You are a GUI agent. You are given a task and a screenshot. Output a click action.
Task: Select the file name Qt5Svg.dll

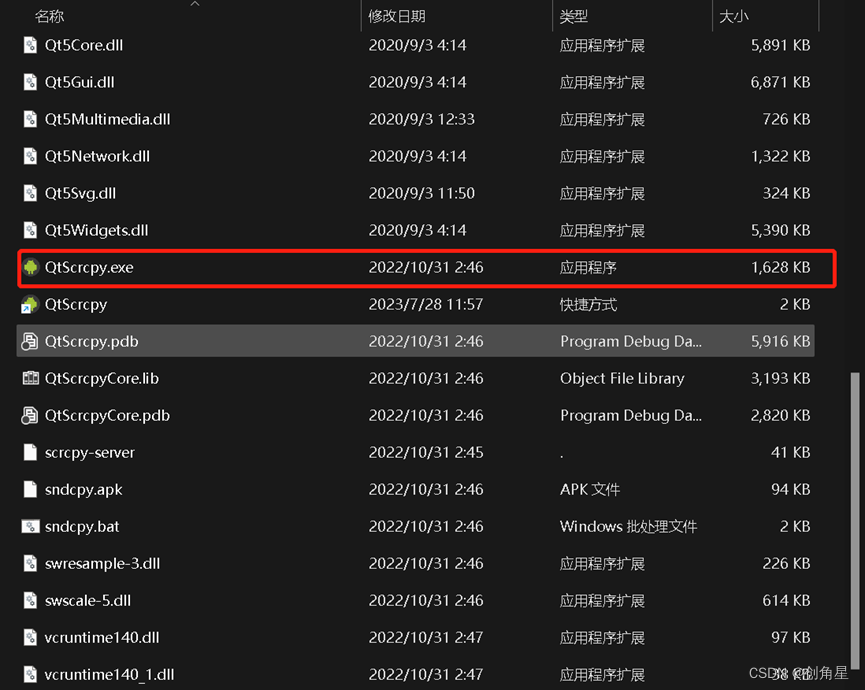[81, 193]
